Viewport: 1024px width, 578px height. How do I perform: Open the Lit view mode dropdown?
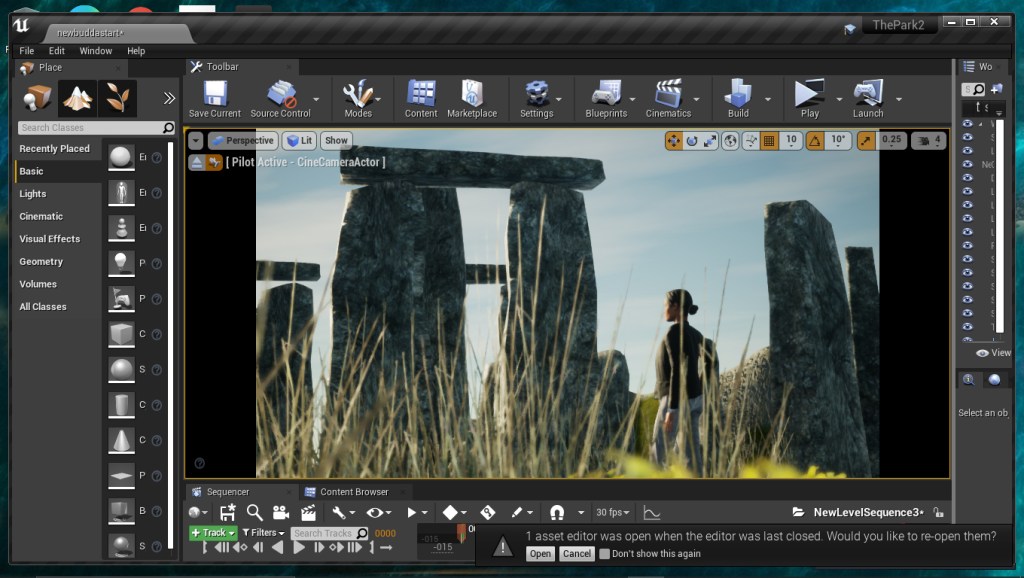click(x=299, y=141)
